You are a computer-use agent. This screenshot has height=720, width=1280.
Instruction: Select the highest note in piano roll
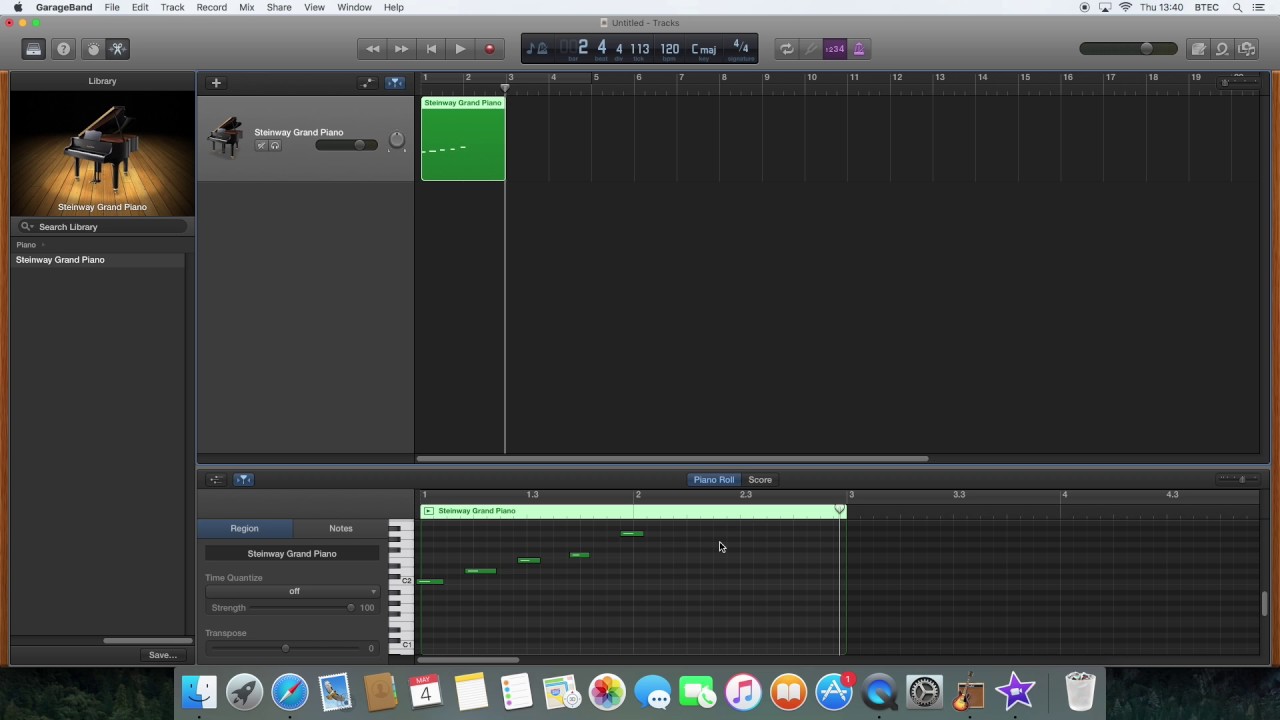632,534
